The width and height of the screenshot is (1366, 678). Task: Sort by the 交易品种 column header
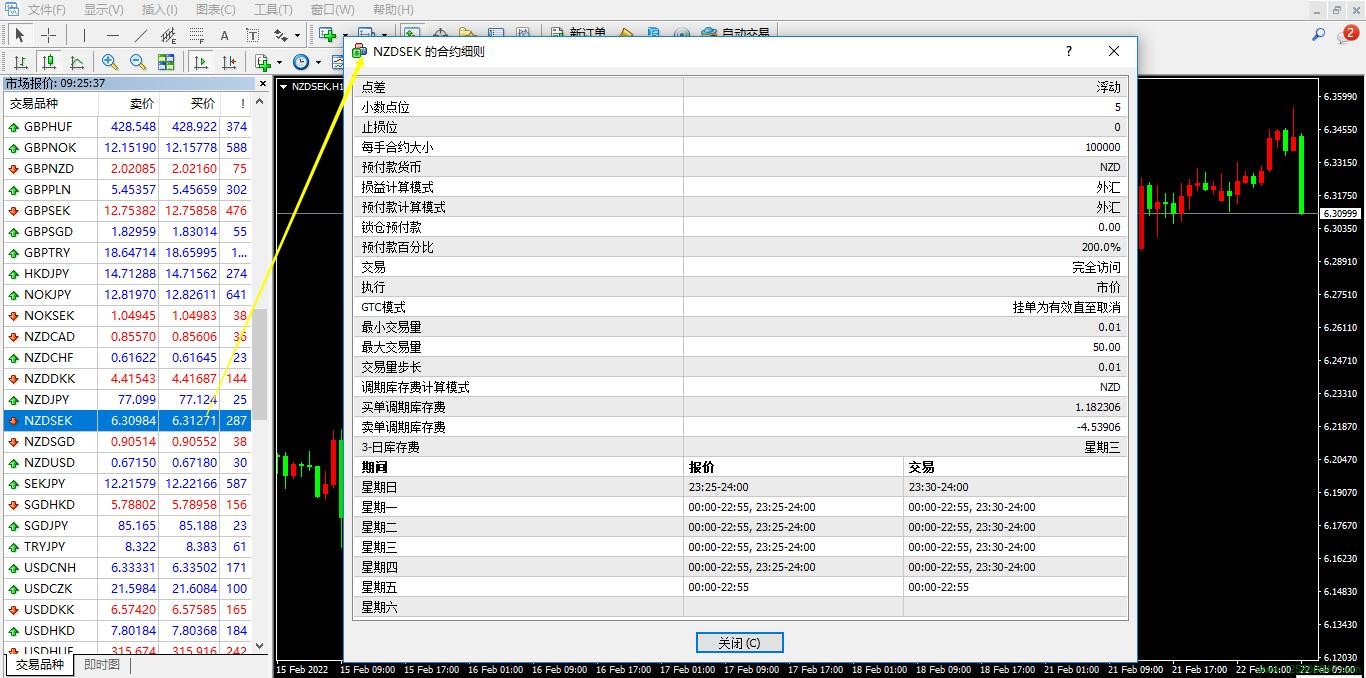(50, 103)
